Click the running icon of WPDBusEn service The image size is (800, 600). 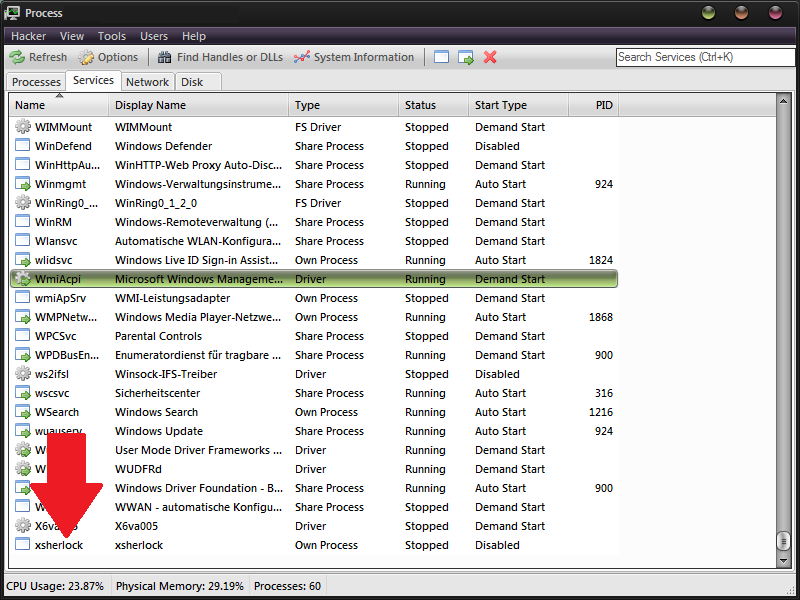coord(23,355)
